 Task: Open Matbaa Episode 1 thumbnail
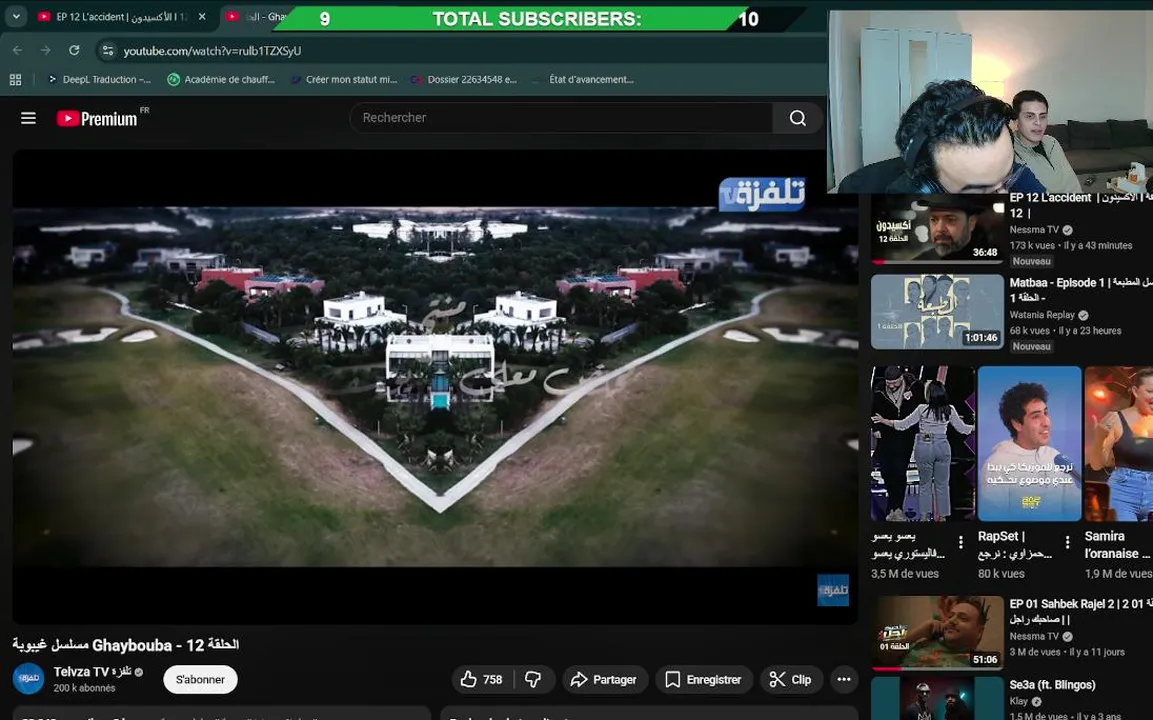[938, 312]
